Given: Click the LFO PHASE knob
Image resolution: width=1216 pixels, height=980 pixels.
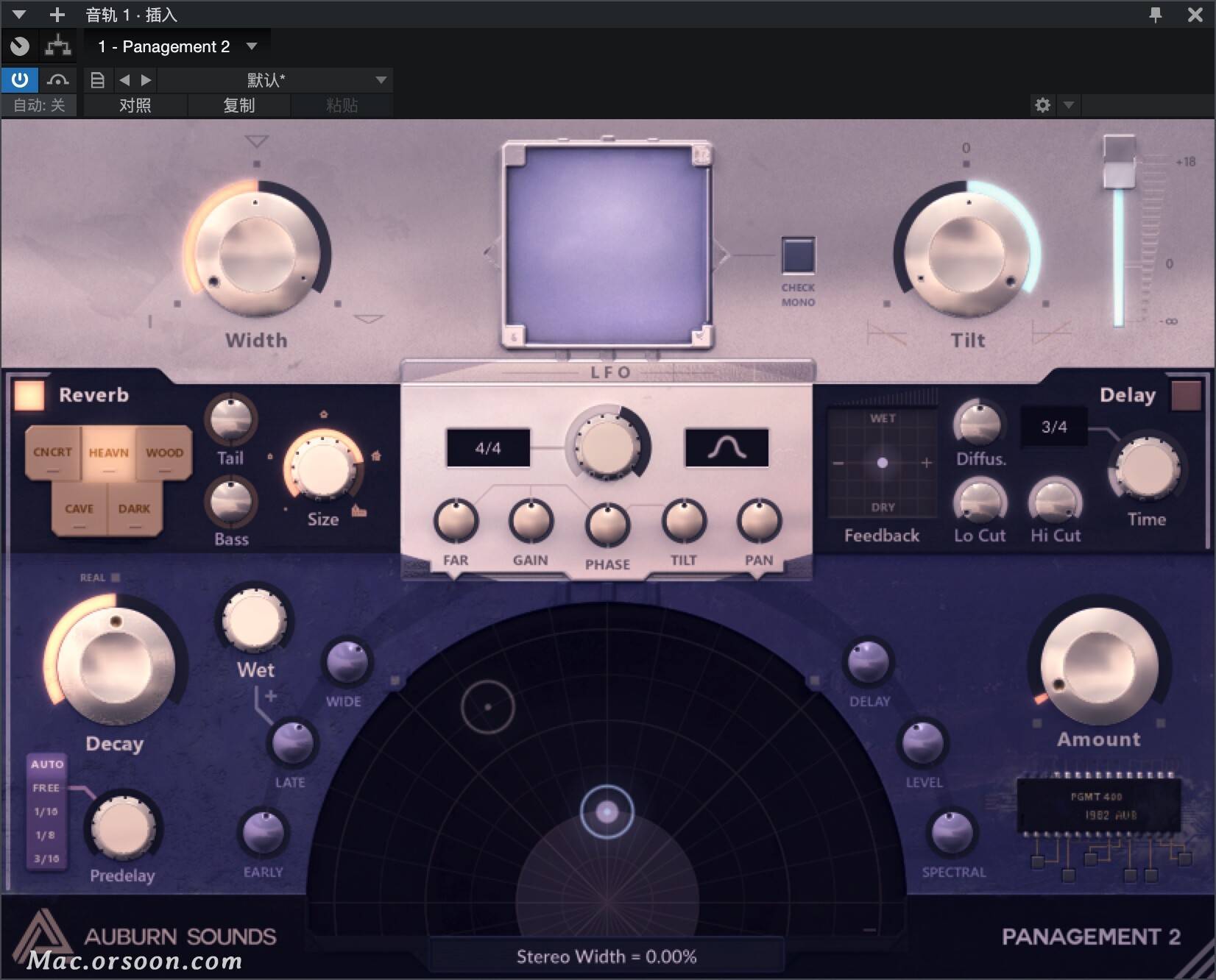Looking at the screenshot, I should click(x=607, y=525).
